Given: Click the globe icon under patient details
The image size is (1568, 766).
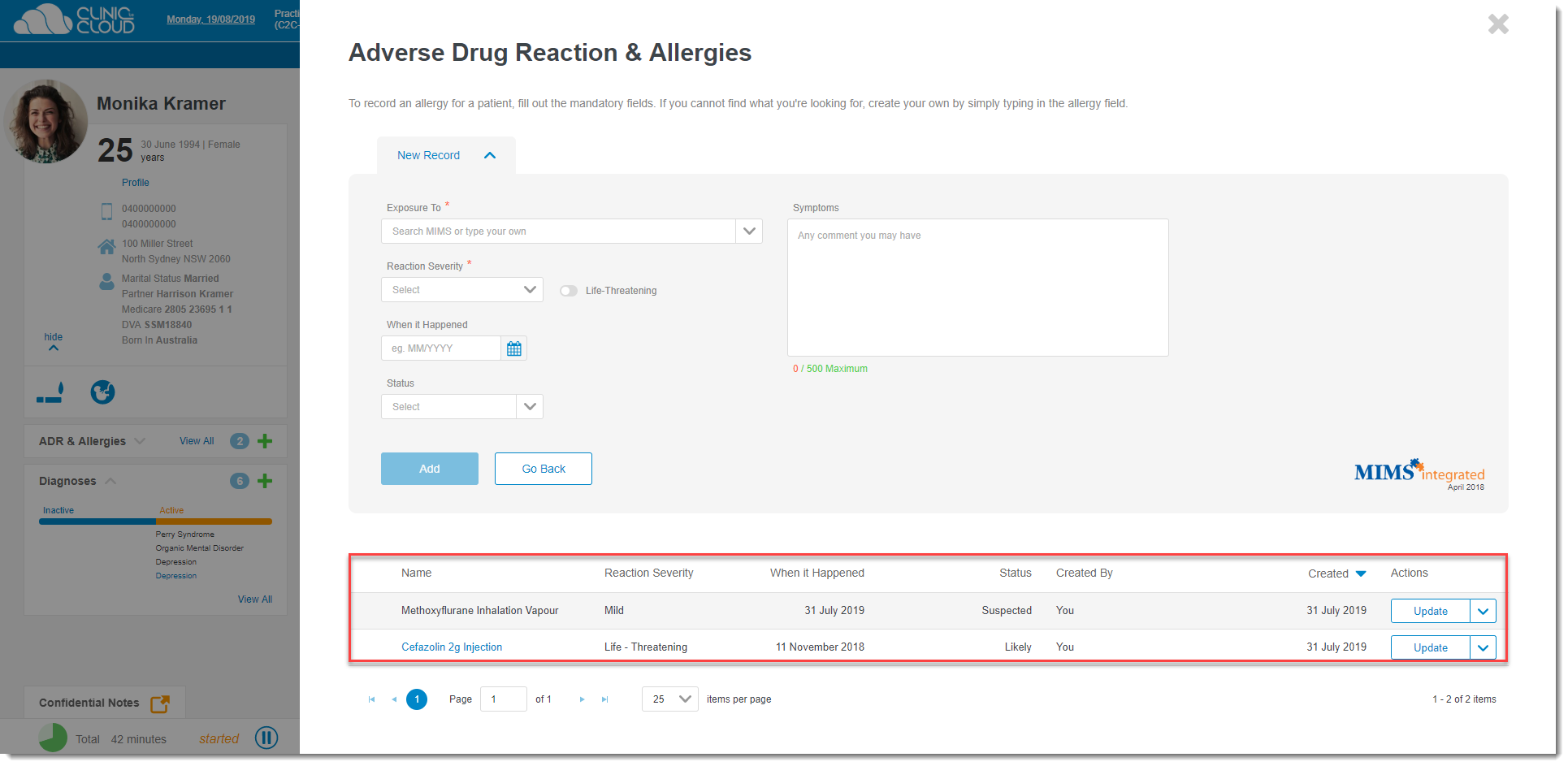Looking at the screenshot, I should 102,392.
